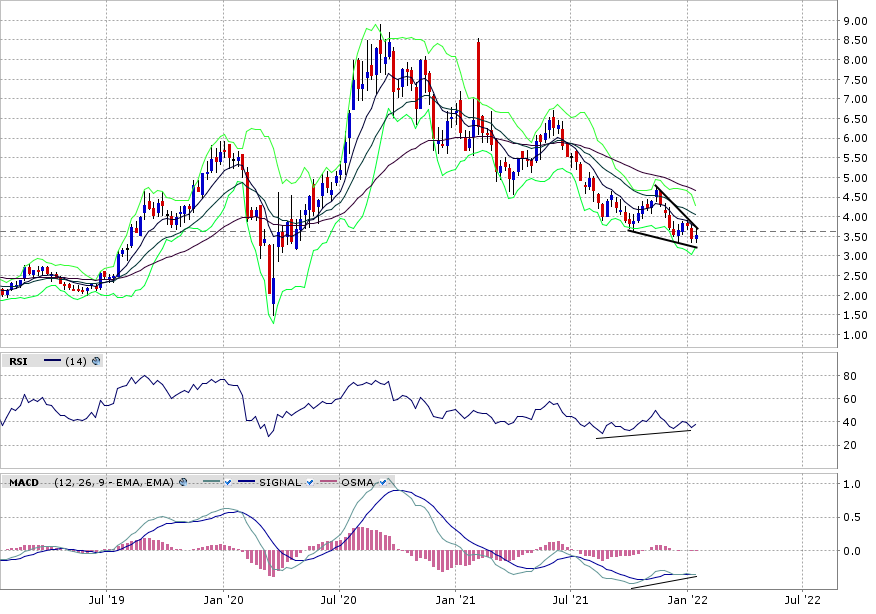Click the 9.00 price axis label
This screenshot has height=614, width=876.
click(x=853, y=21)
